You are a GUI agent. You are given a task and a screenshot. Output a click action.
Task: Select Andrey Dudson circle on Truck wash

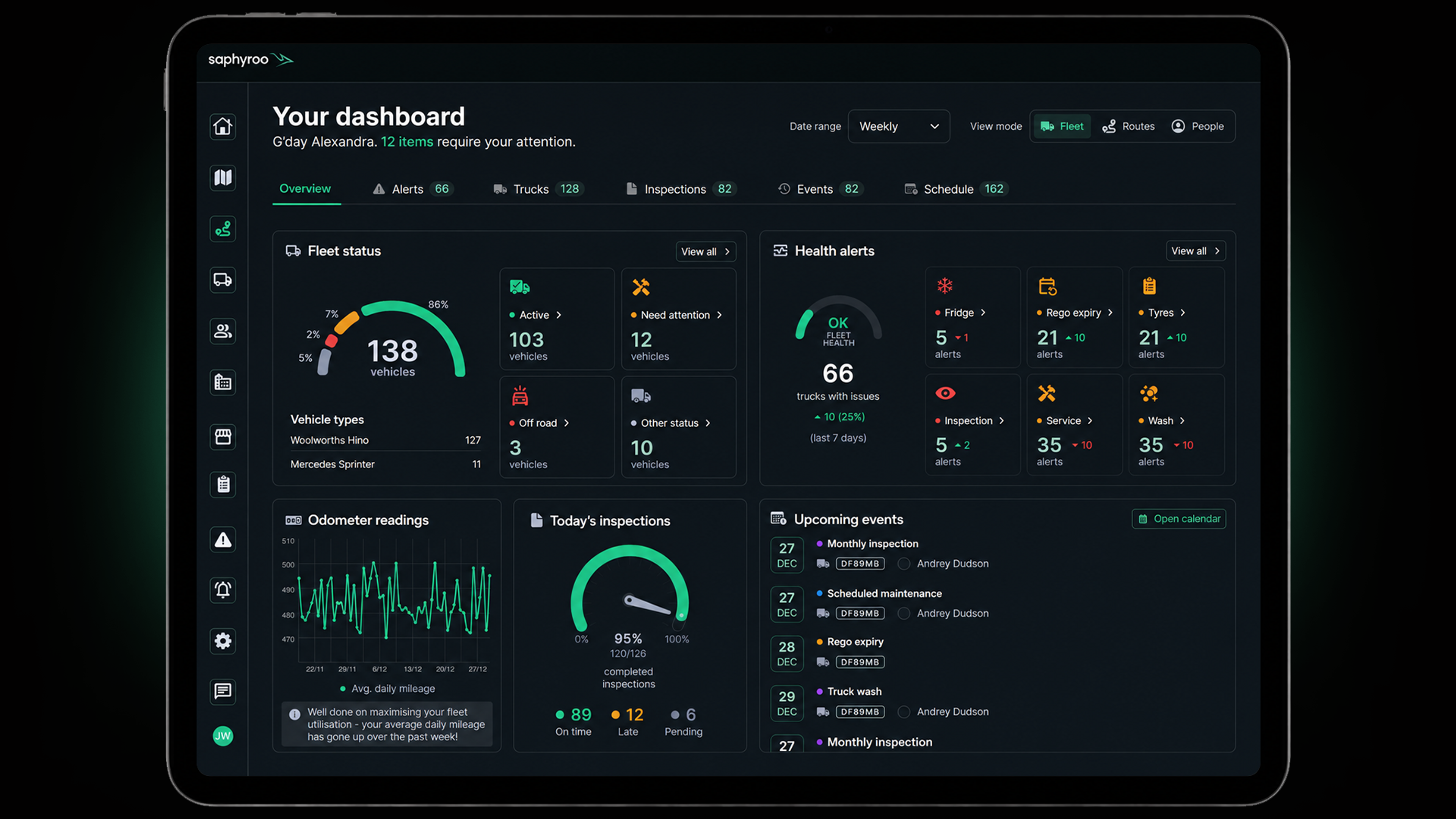click(x=904, y=712)
